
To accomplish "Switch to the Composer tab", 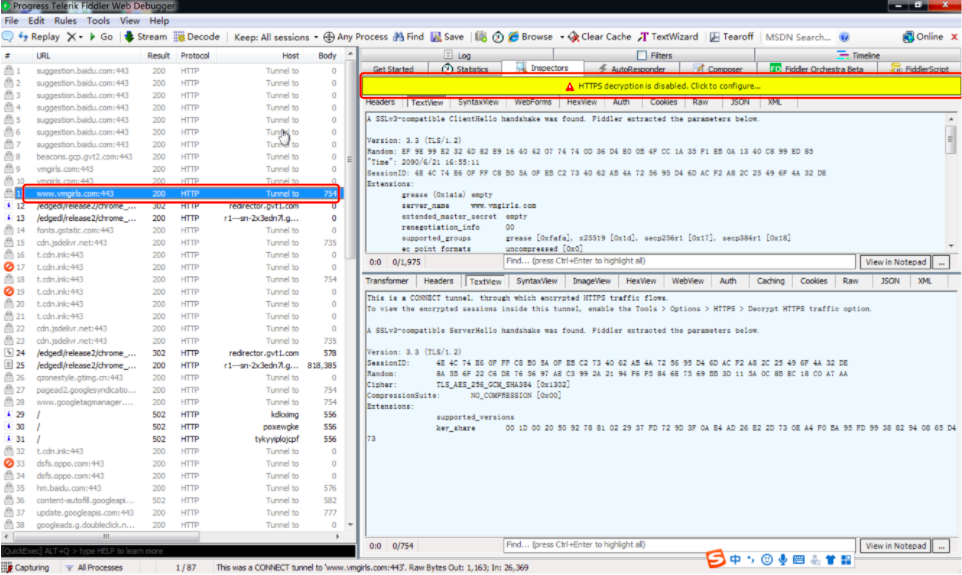I will coord(718,69).
